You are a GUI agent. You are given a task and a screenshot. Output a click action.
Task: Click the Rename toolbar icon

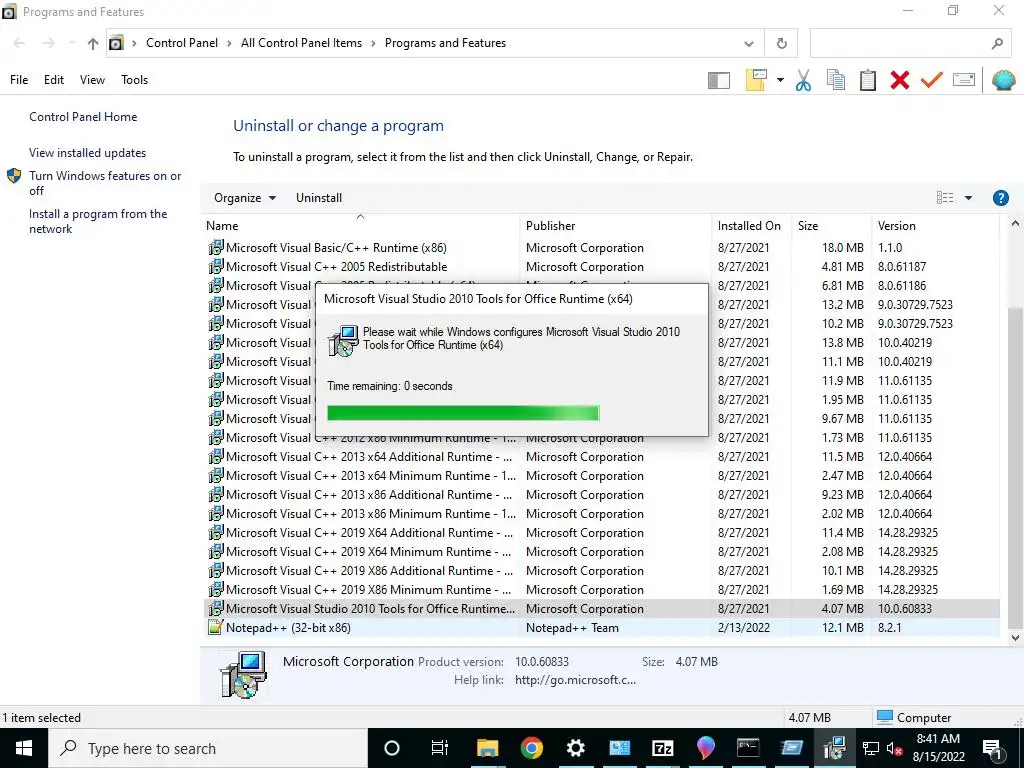click(x=964, y=80)
